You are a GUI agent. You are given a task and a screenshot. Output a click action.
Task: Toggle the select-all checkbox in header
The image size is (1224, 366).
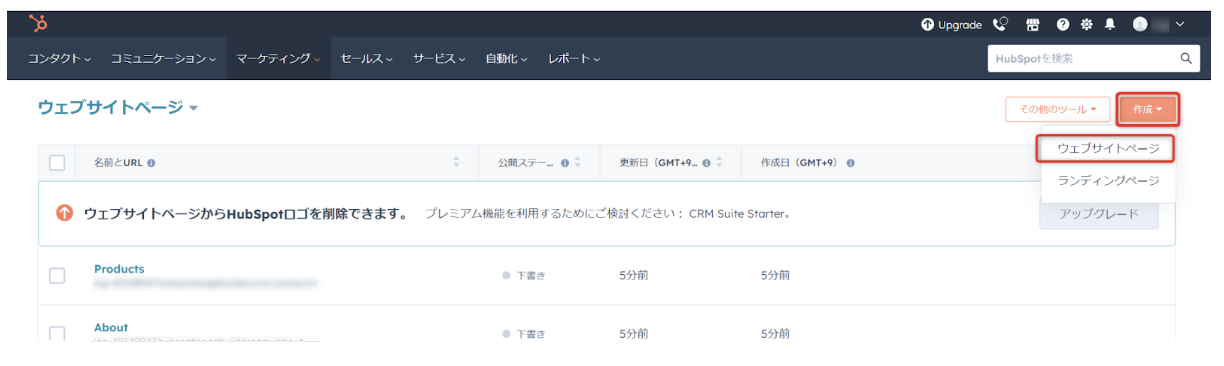57,163
